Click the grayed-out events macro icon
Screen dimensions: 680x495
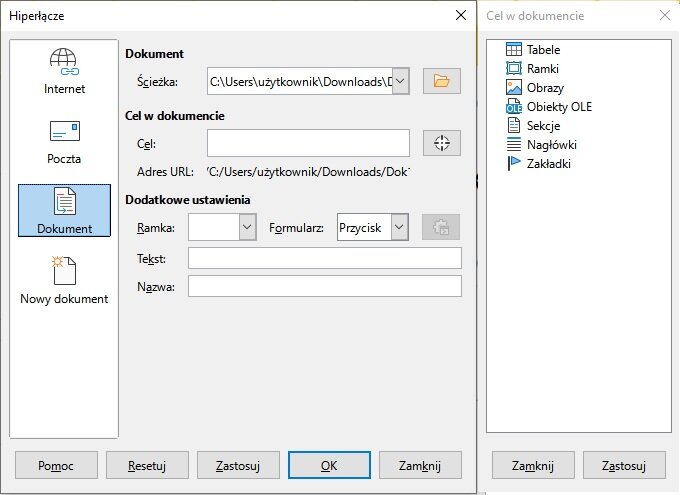[x=441, y=227]
